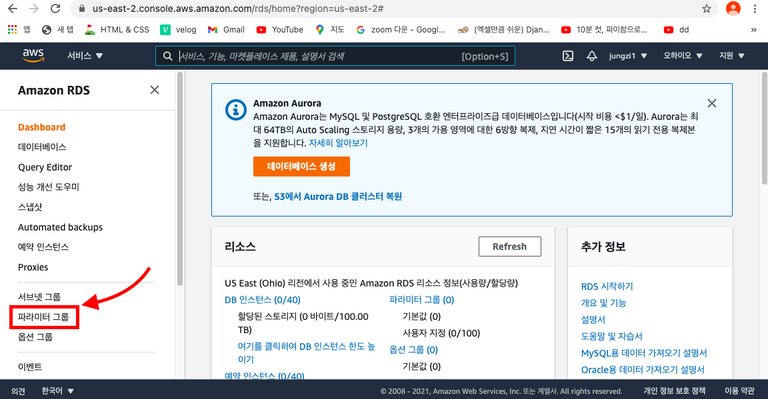Select Dashboard in the RDS sidebar
The height and width of the screenshot is (399, 768).
[x=42, y=127]
